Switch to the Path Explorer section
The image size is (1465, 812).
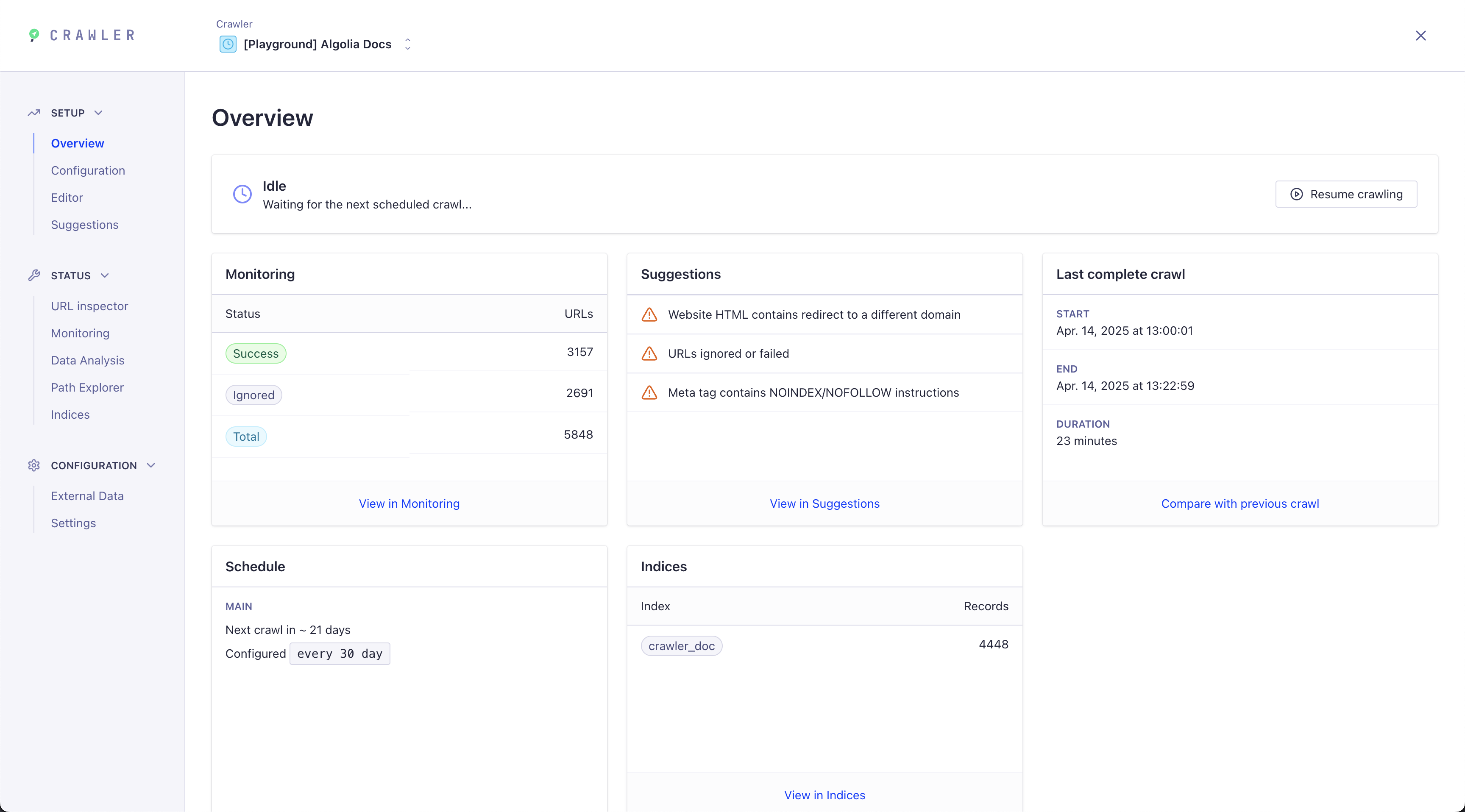[x=87, y=387]
